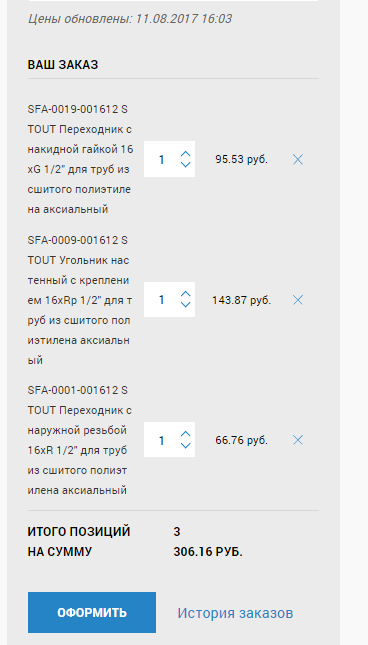Viewport: 368px width, 645px height.
Task: Increase quantity of 66.76 руб. item
Action: tap(185, 434)
